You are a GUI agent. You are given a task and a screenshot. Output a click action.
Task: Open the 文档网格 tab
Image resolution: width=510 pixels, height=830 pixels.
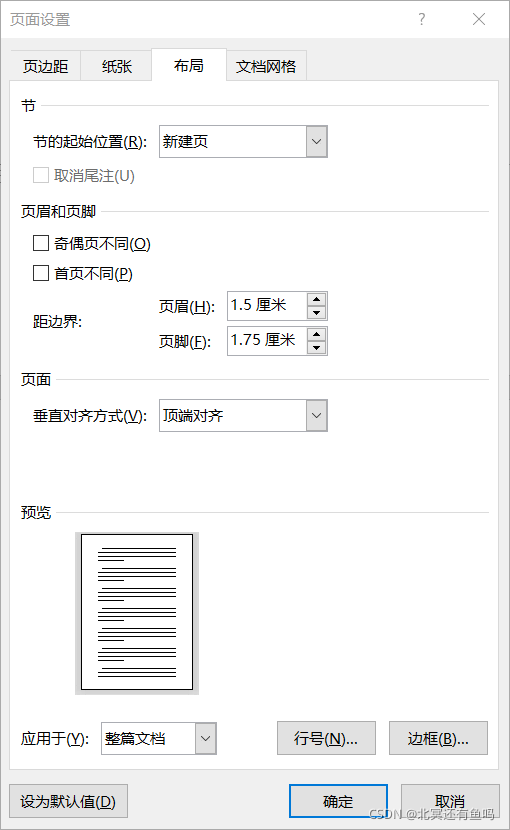point(266,66)
